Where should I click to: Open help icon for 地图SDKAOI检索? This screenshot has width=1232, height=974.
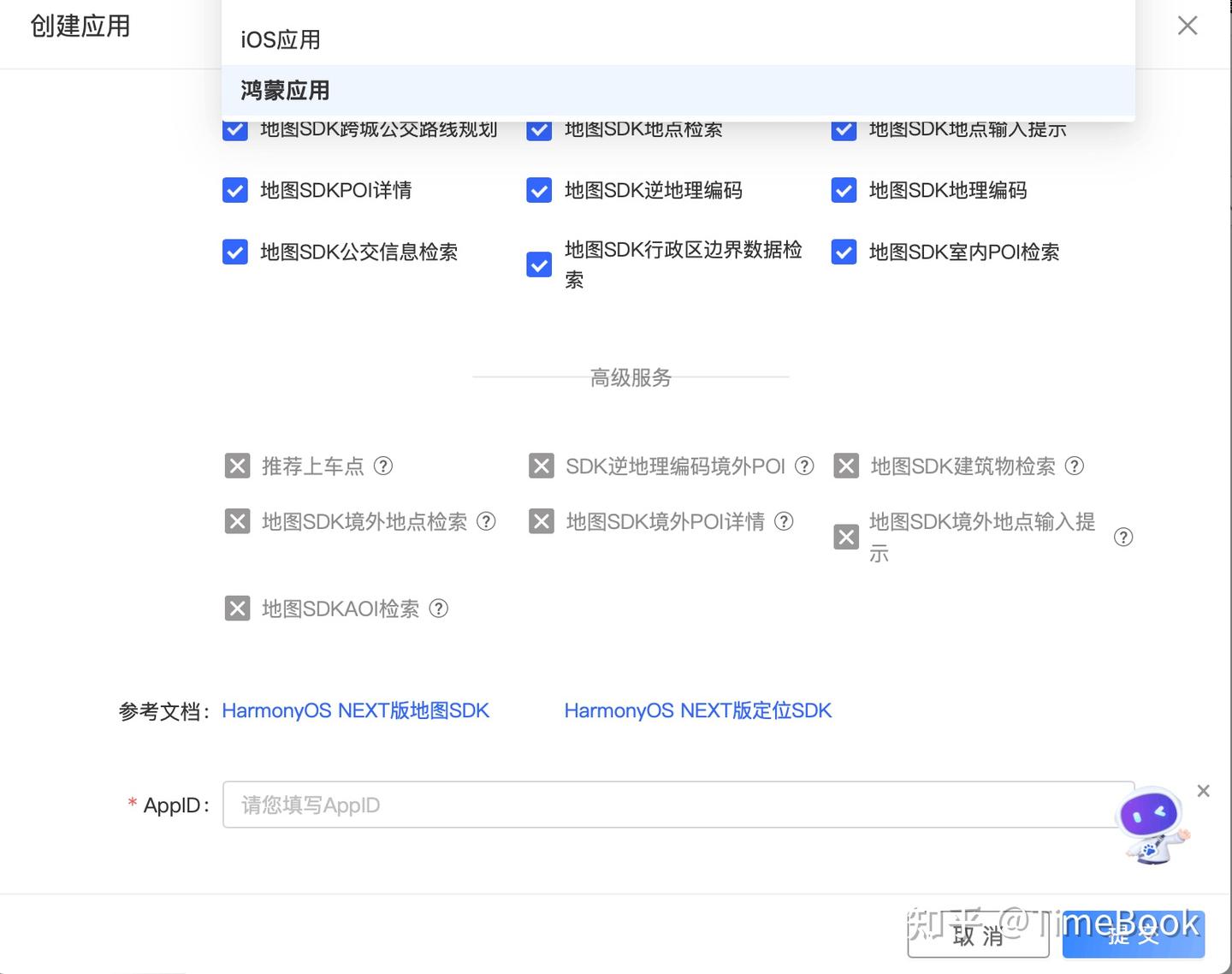(439, 608)
